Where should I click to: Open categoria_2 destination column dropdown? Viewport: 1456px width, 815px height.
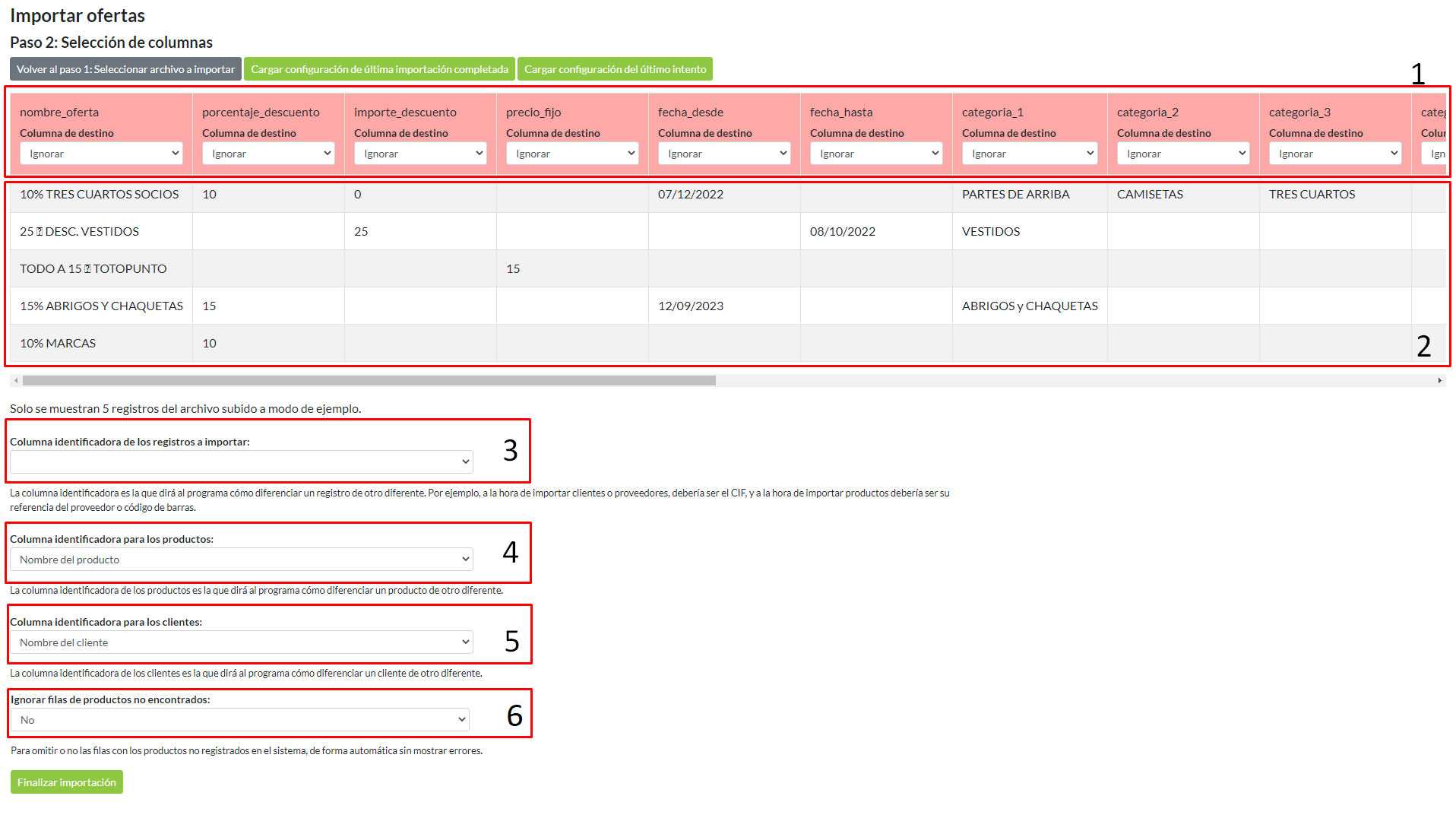1183,154
